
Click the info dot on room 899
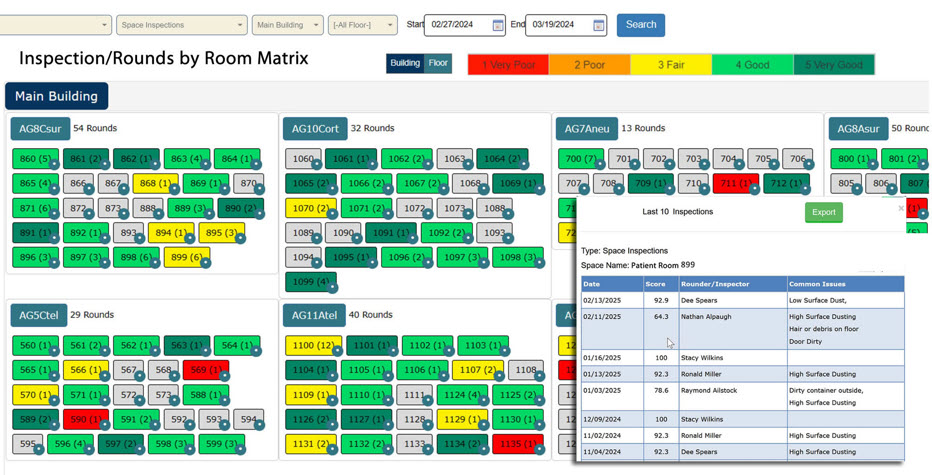pyautogui.click(x=207, y=263)
